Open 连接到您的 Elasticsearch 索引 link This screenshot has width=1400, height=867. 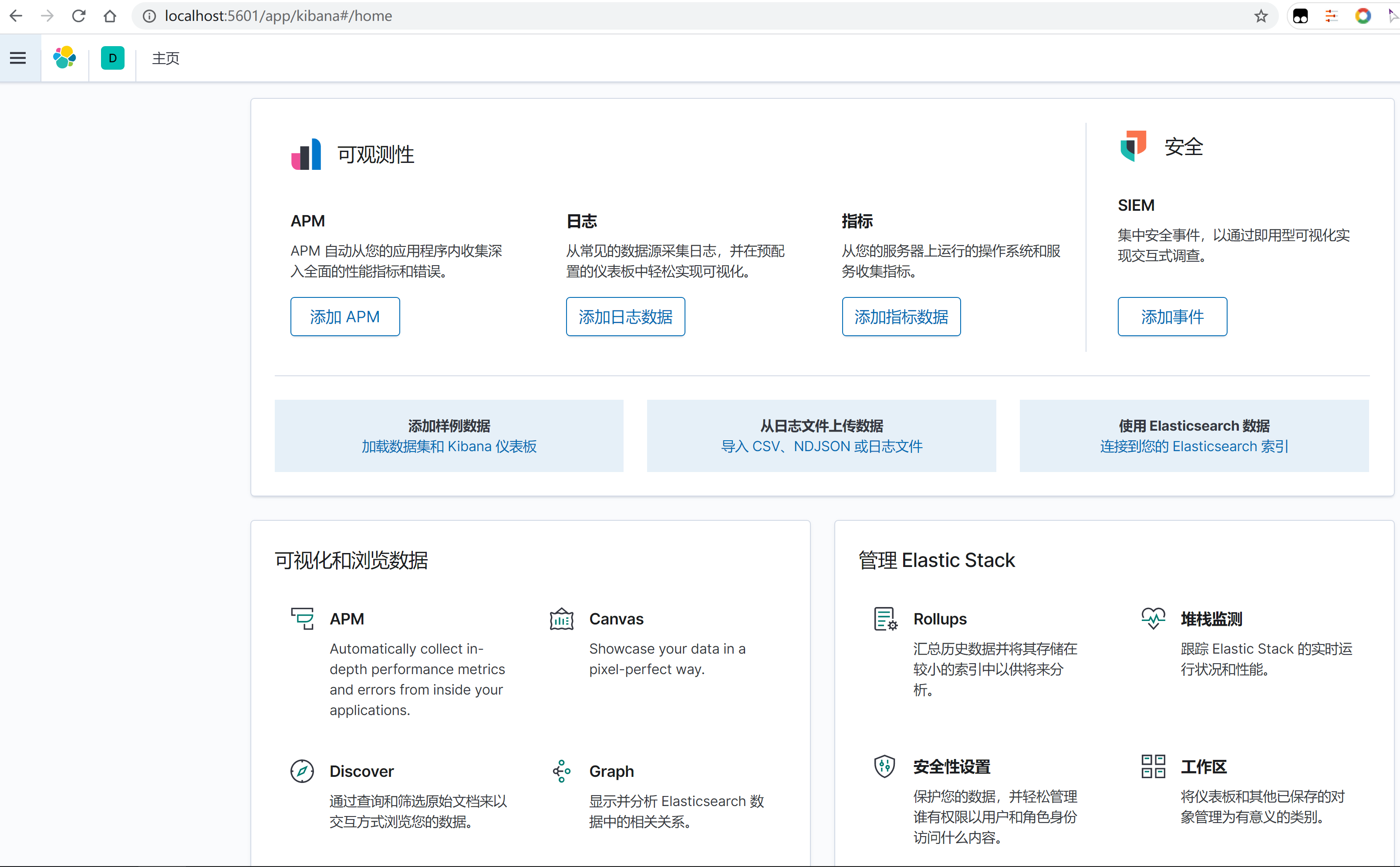(1194, 446)
